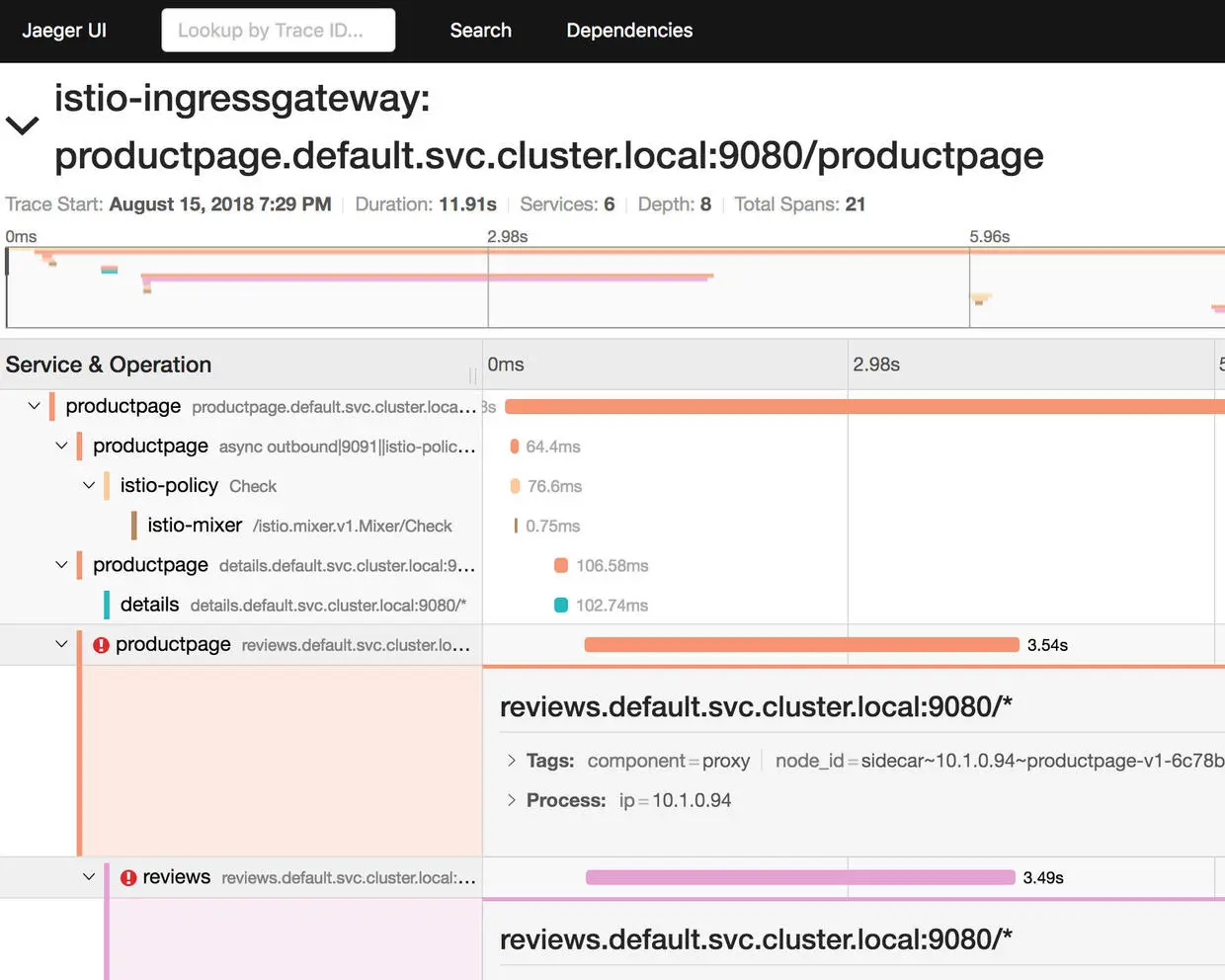Collapse the productpage async outbound span
This screenshot has width=1225, height=980.
(x=61, y=446)
